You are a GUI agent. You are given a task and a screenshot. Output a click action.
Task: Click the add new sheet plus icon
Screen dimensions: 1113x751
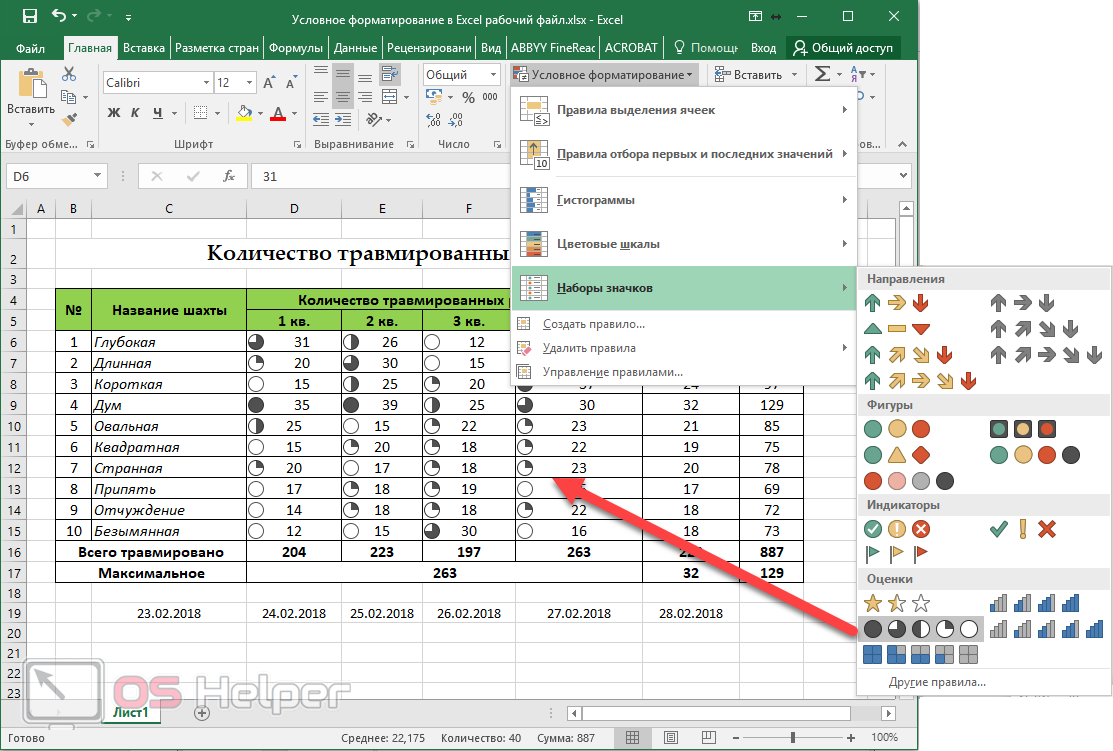pyautogui.click(x=202, y=713)
